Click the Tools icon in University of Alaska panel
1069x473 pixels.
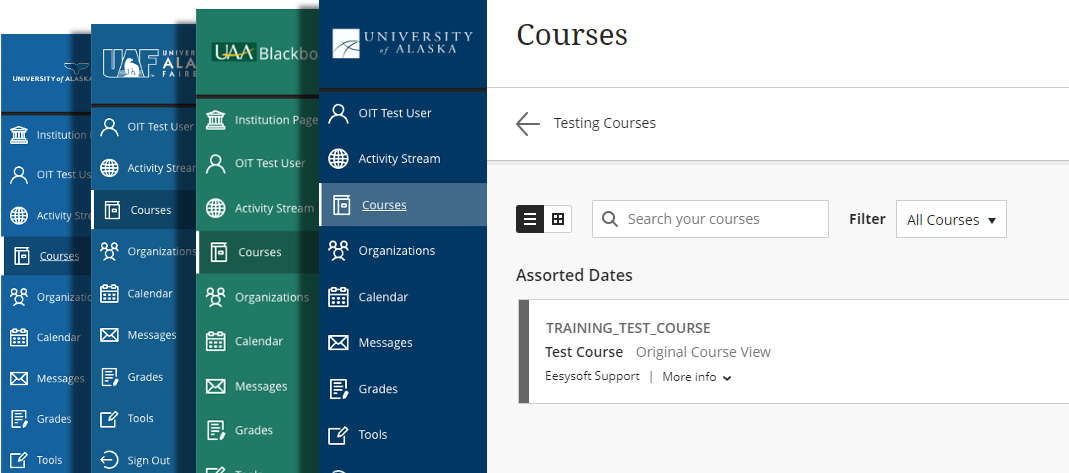(338, 435)
